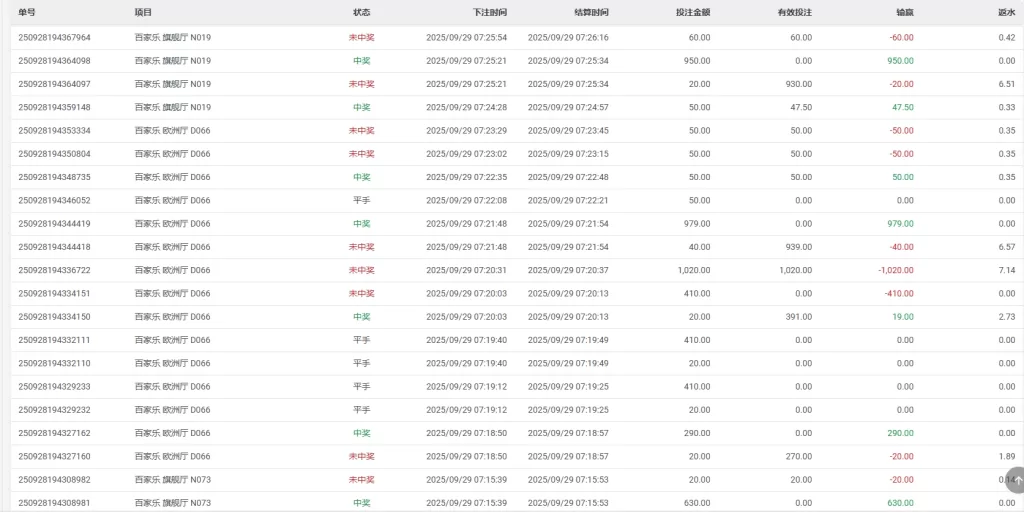The width and height of the screenshot is (1024, 512).
Task: Click order number 250928194359148
Action: click(x=54, y=107)
